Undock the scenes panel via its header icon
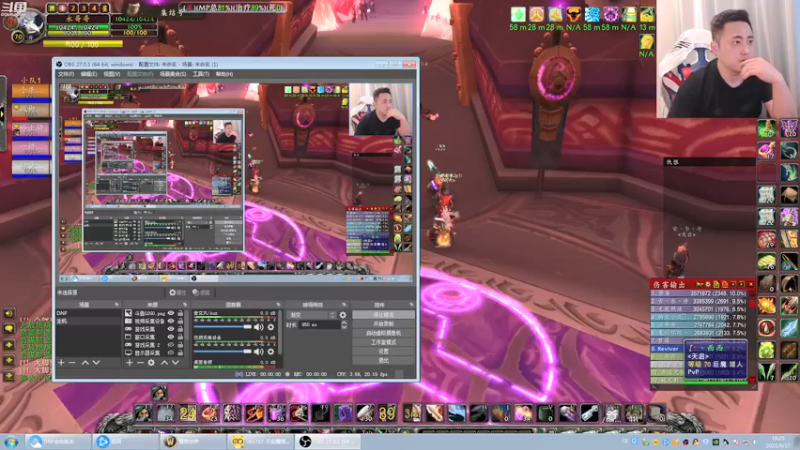The height and width of the screenshot is (450, 800). [116, 305]
